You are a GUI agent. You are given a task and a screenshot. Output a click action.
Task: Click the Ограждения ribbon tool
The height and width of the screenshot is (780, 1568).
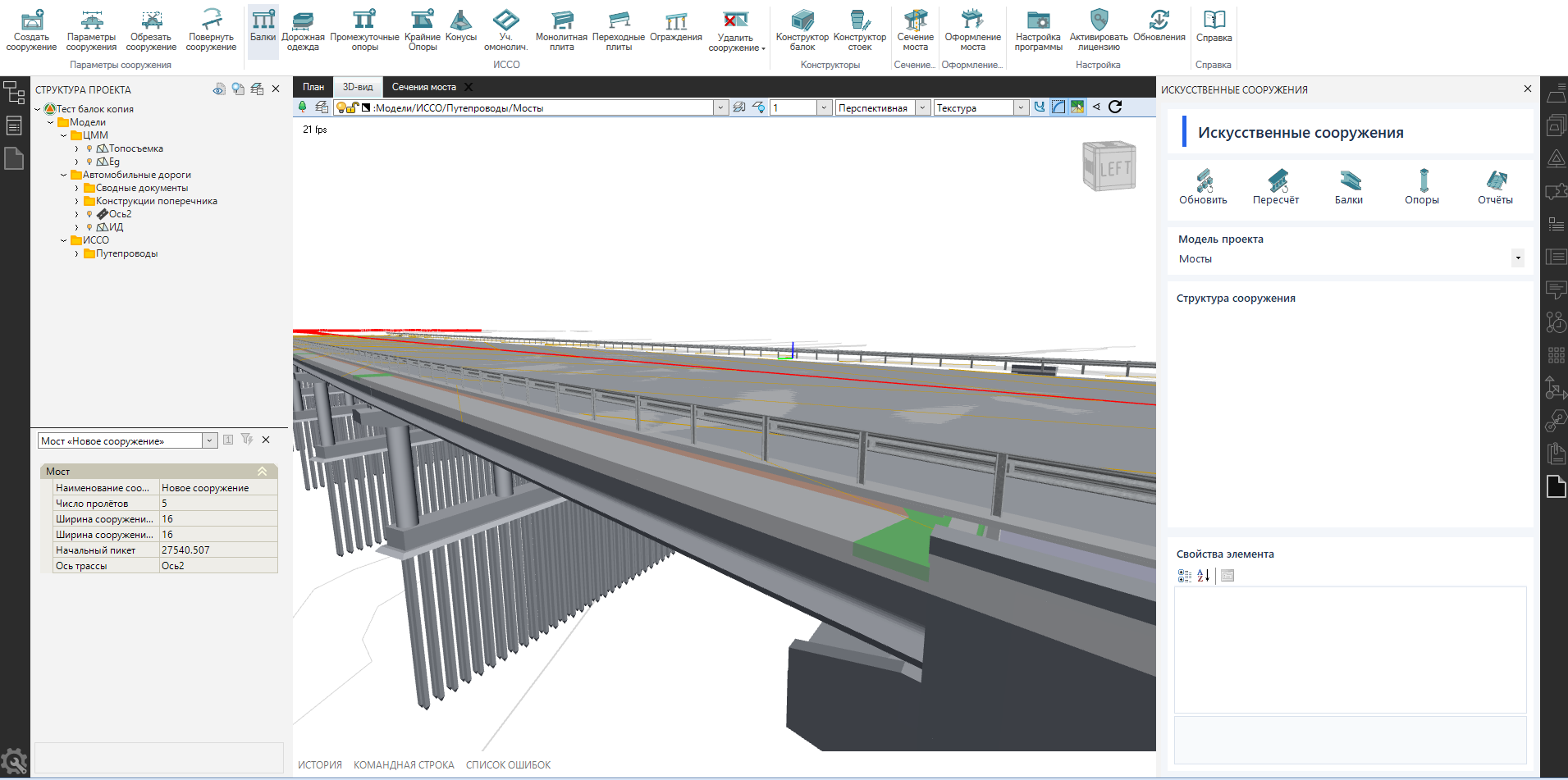pyautogui.click(x=676, y=25)
